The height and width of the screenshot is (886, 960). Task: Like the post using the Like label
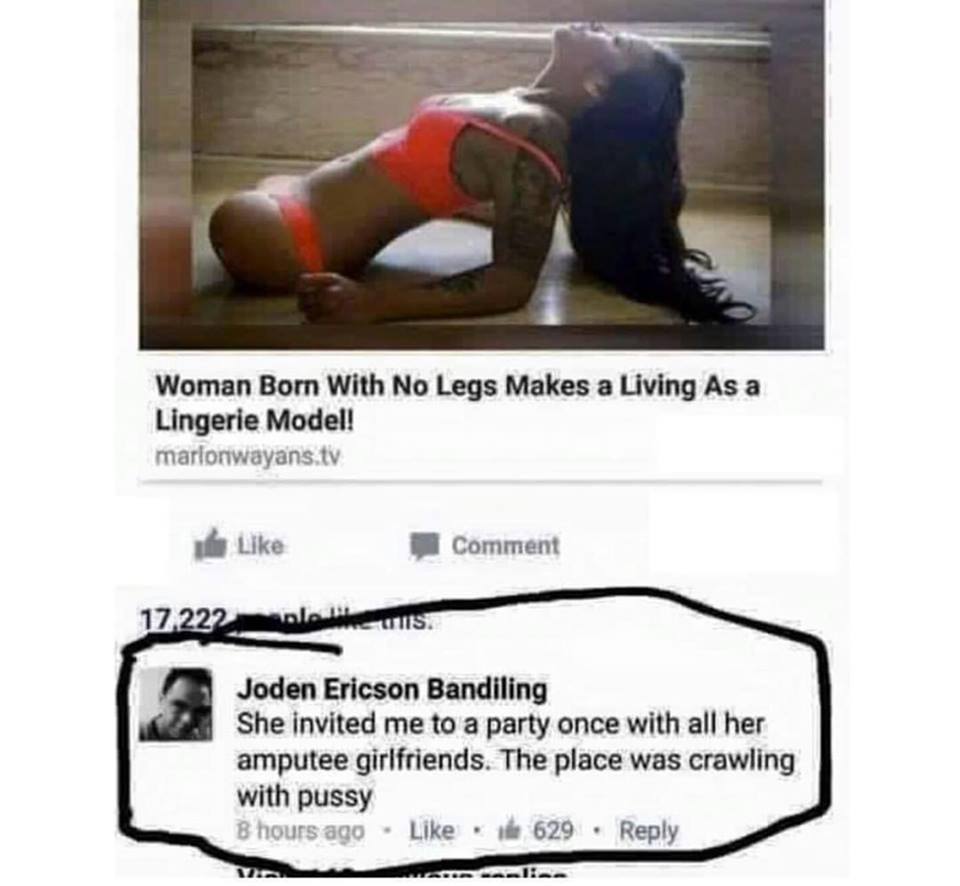[x=260, y=545]
